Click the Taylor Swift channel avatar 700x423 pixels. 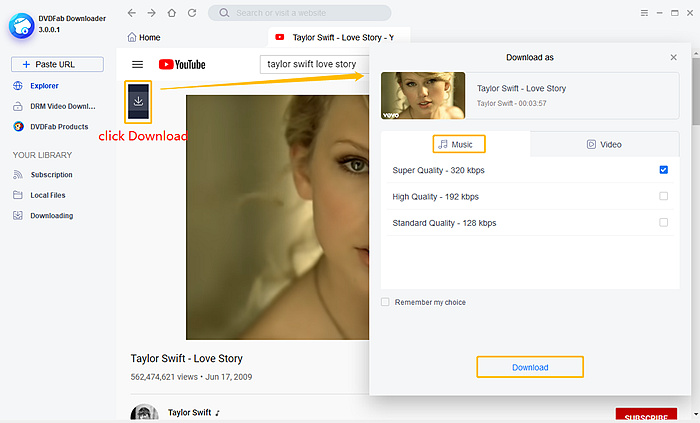[x=144, y=413]
